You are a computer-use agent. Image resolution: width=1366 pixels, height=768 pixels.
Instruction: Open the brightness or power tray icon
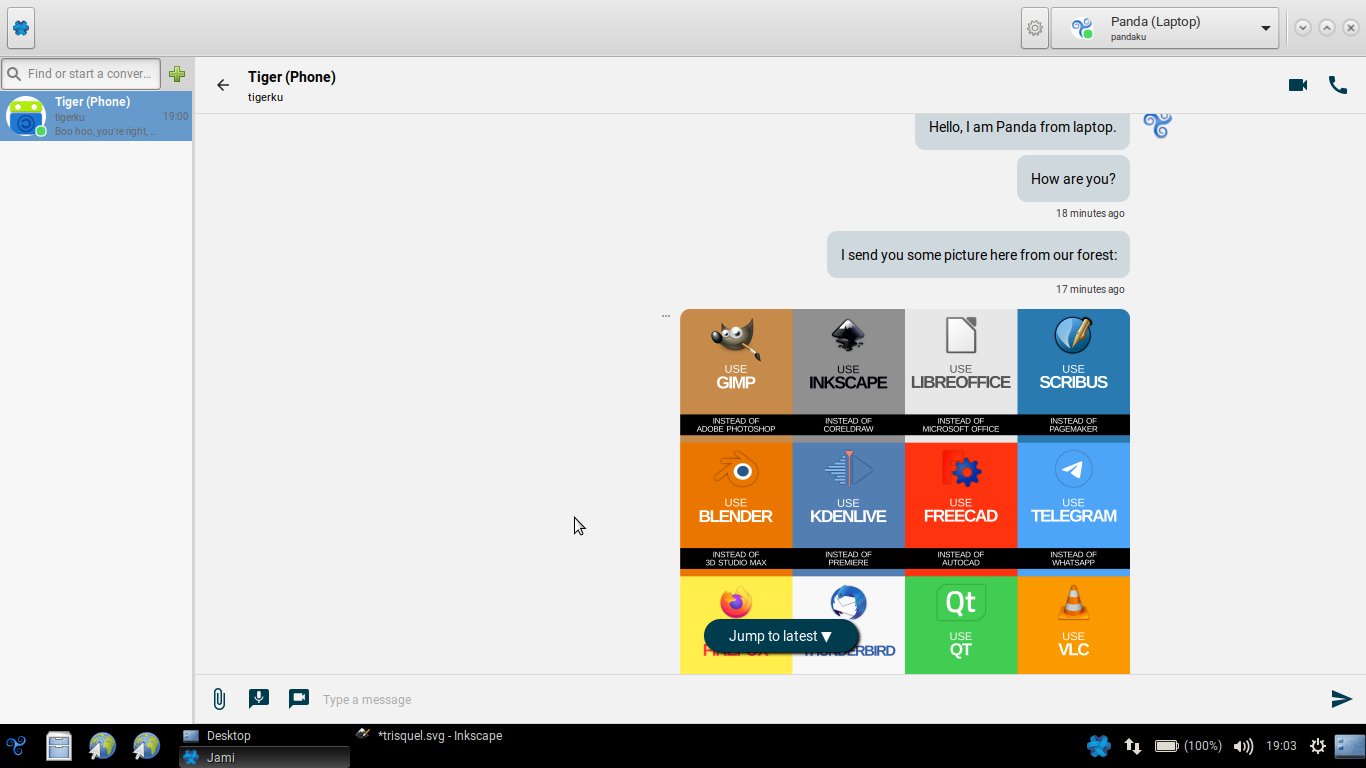point(1318,746)
